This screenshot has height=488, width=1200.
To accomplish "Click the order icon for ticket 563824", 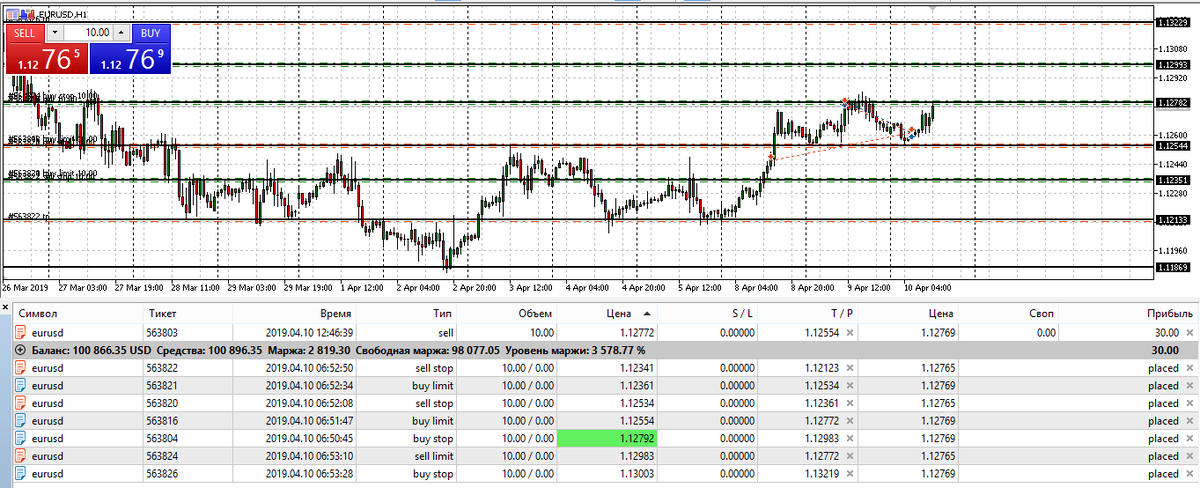I will coord(21,456).
